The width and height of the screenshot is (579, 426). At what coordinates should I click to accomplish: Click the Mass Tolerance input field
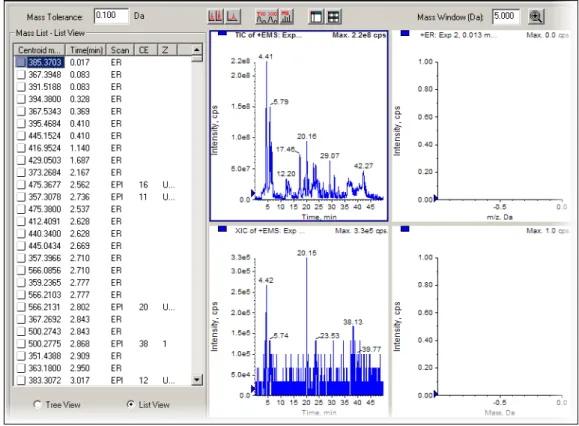[111, 16]
